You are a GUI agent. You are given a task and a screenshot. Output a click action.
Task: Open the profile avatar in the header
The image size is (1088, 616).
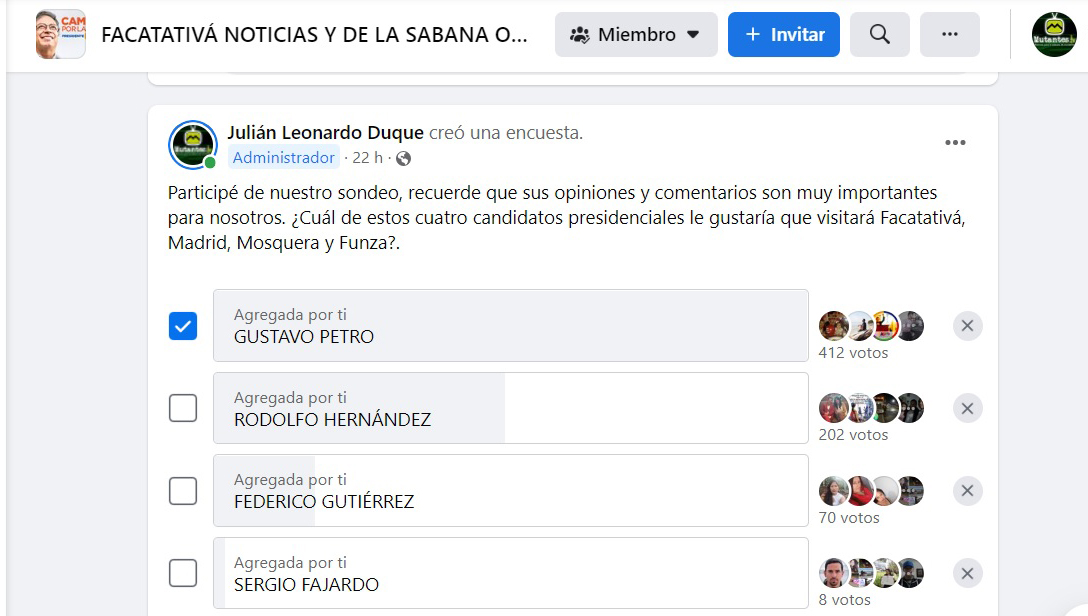coord(1053,35)
